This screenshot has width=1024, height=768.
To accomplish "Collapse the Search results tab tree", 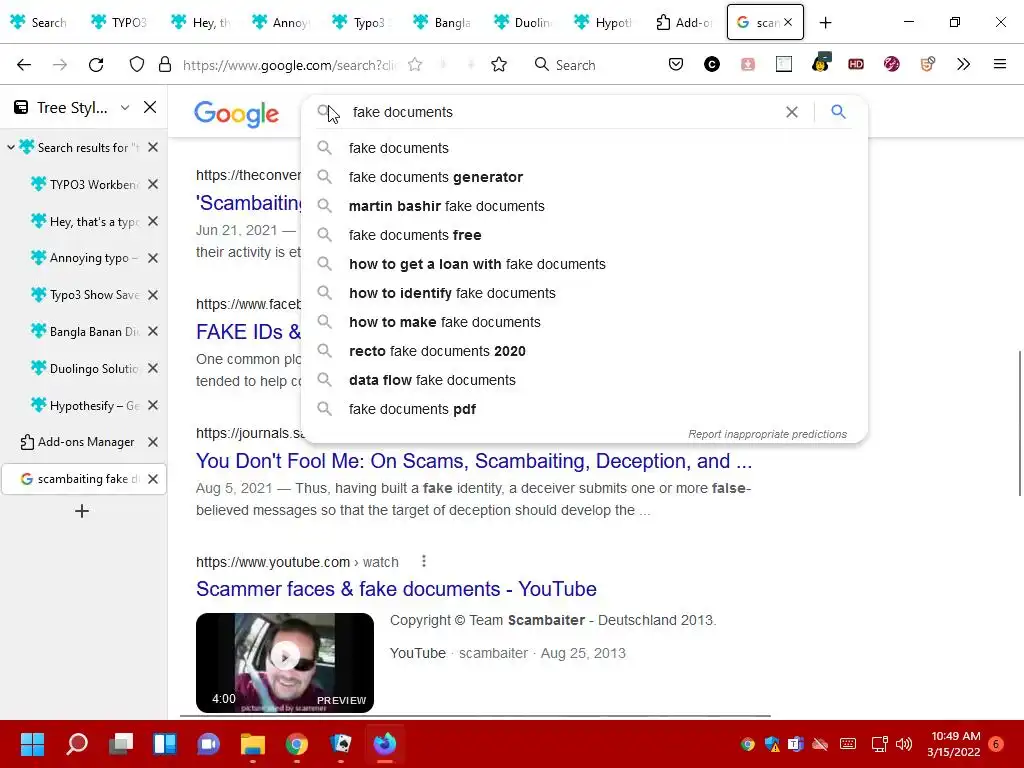I will [11, 148].
